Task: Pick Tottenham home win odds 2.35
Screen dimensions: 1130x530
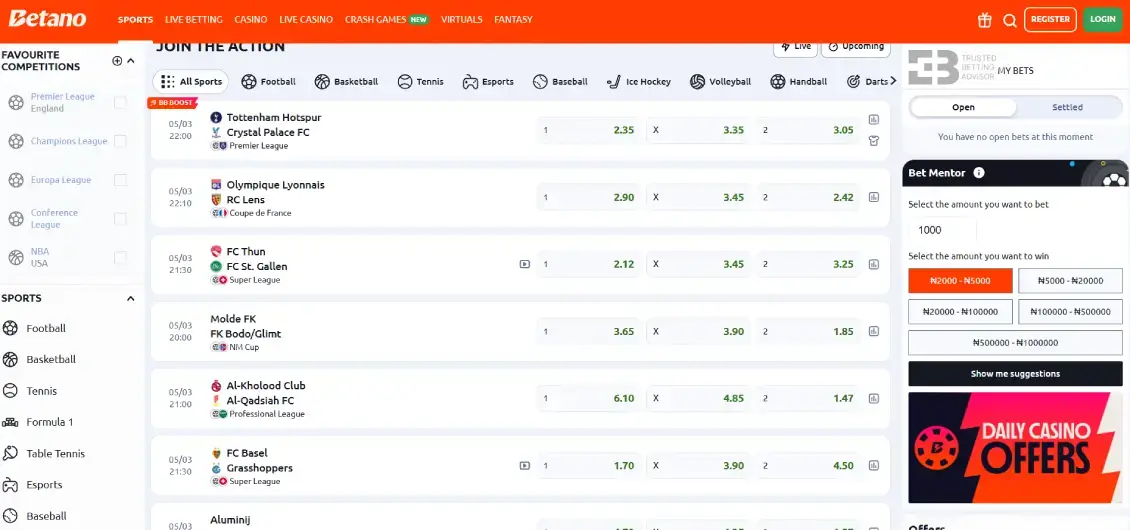Action: [588, 131]
